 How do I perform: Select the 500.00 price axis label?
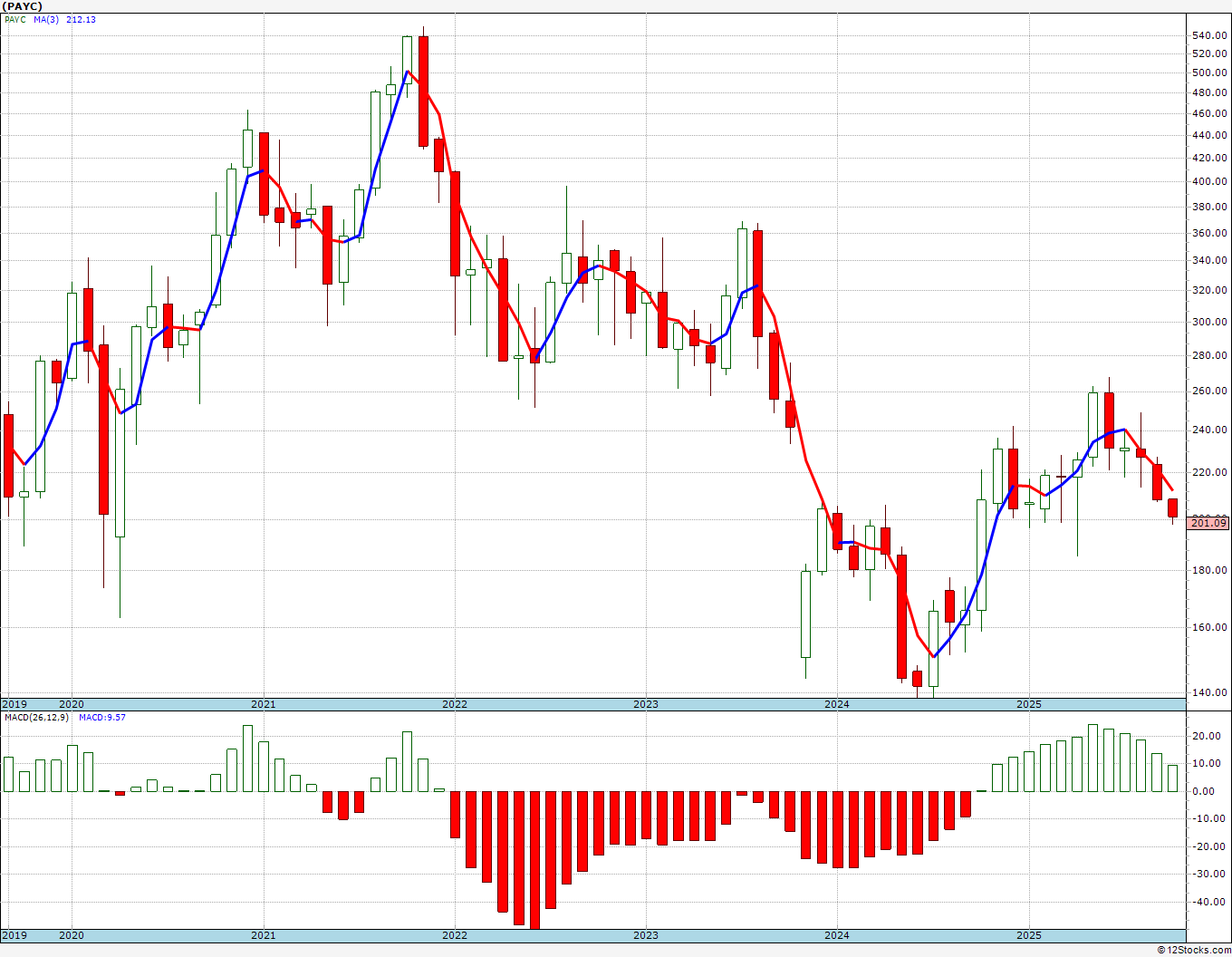tap(1210, 73)
